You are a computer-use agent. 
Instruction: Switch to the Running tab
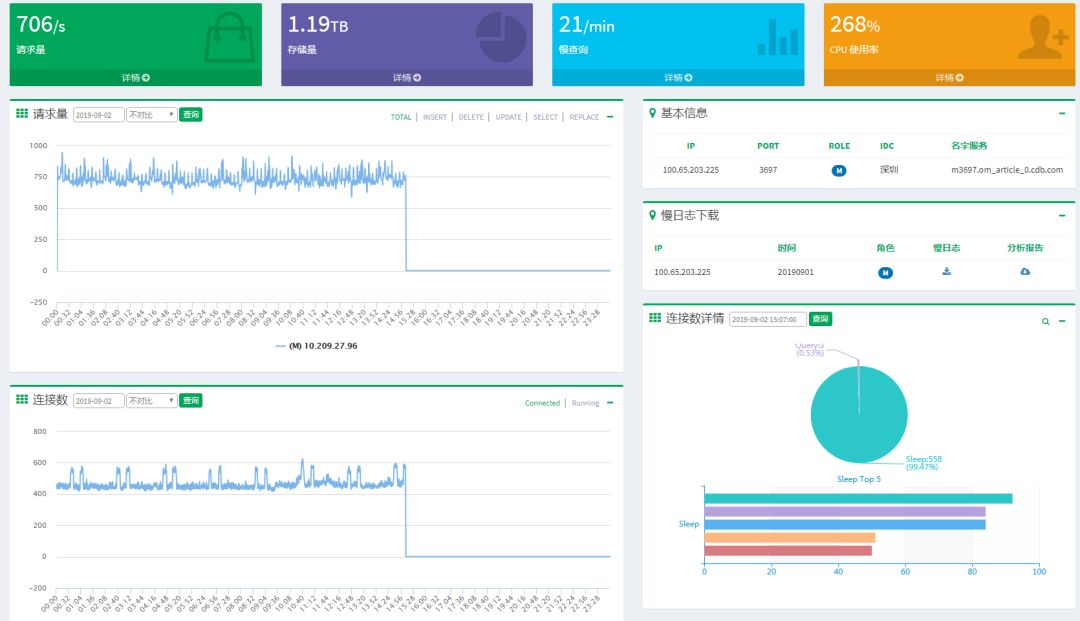(585, 403)
